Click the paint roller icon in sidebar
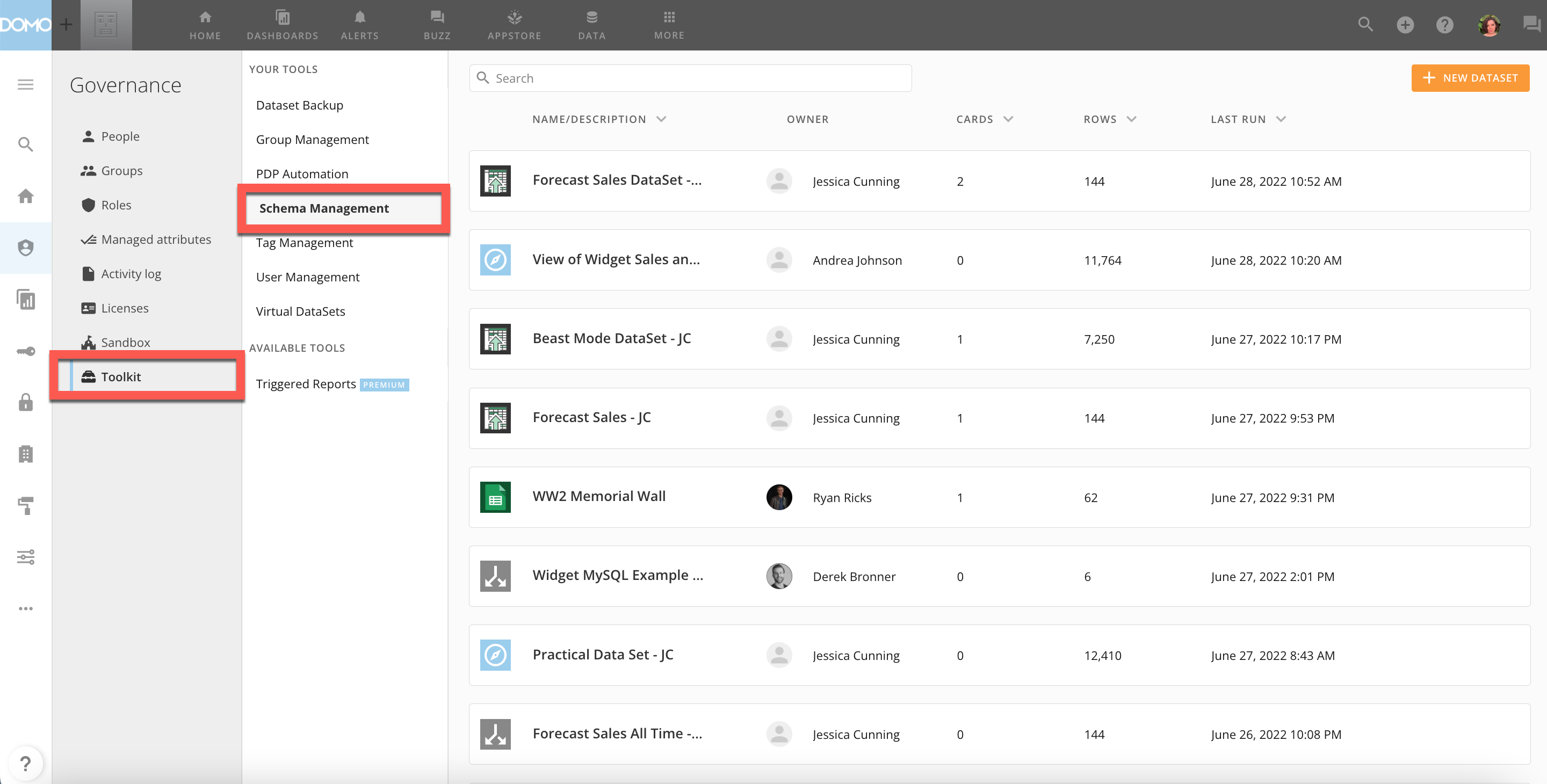1547x784 pixels. pos(25,505)
